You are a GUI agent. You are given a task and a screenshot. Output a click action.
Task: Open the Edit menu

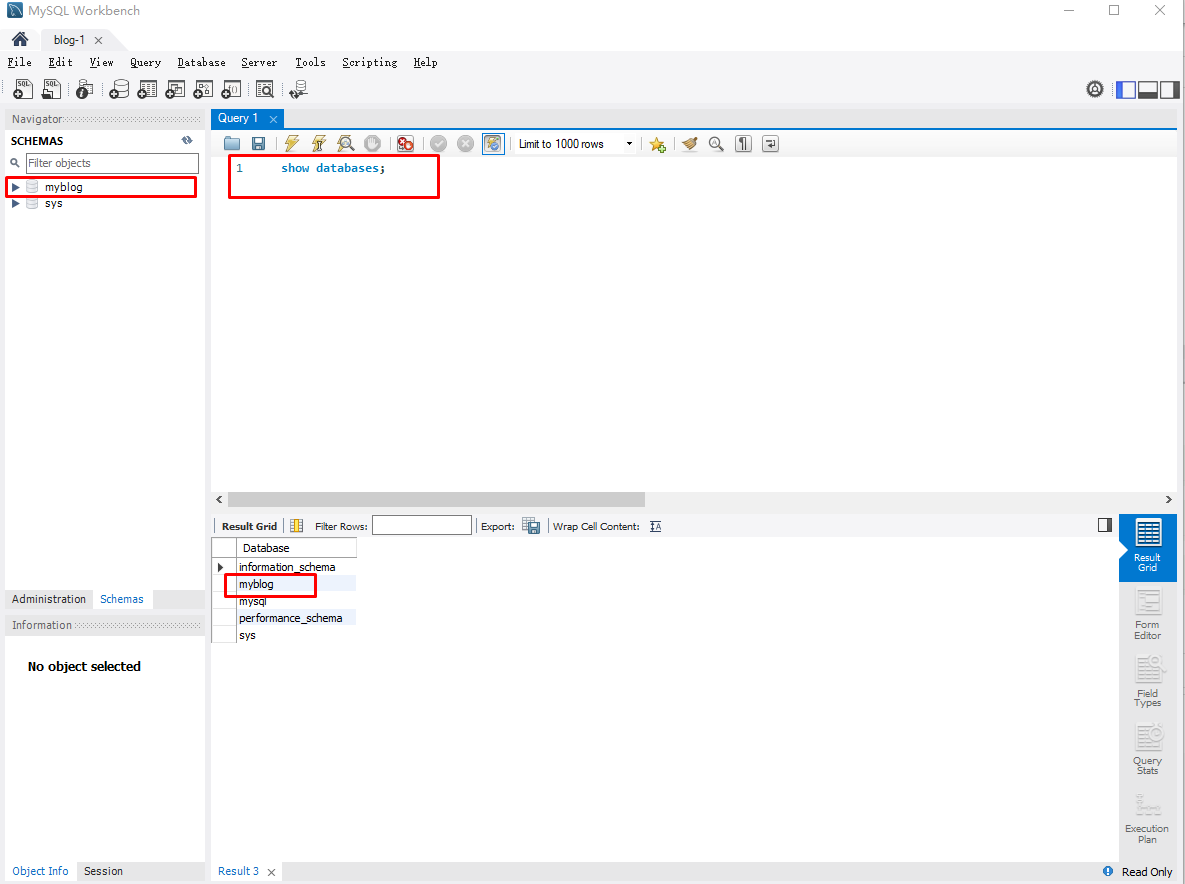pos(60,62)
